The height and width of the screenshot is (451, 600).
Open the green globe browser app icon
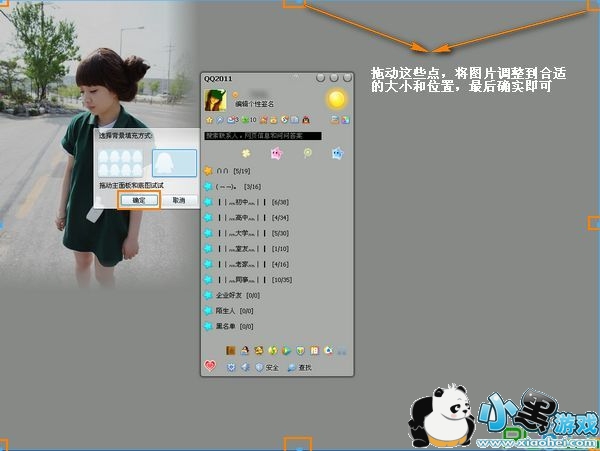pos(272,350)
